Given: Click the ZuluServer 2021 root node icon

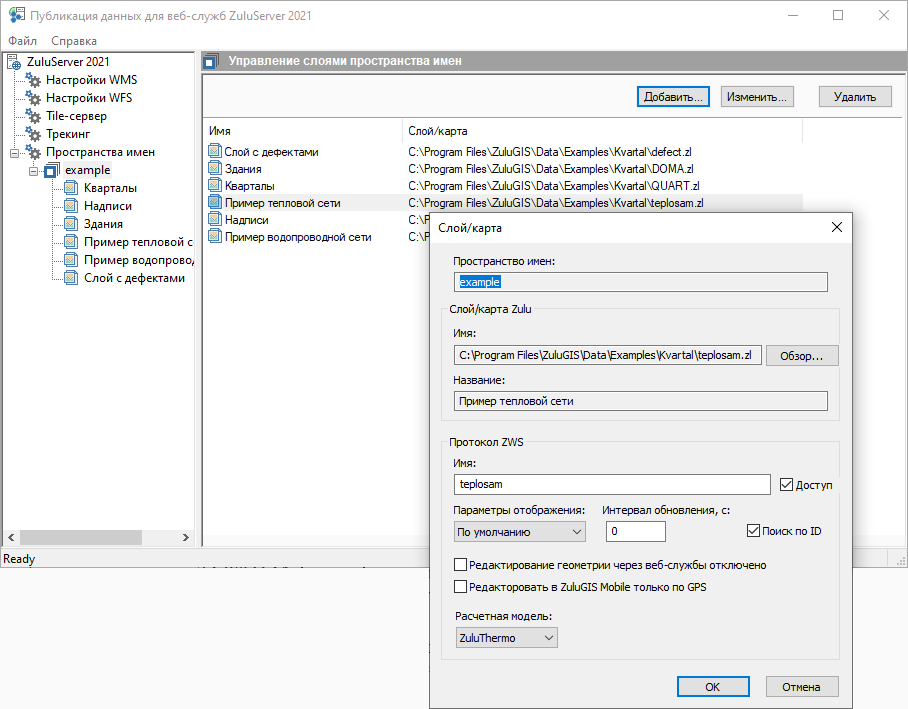Looking at the screenshot, I should 14,62.
